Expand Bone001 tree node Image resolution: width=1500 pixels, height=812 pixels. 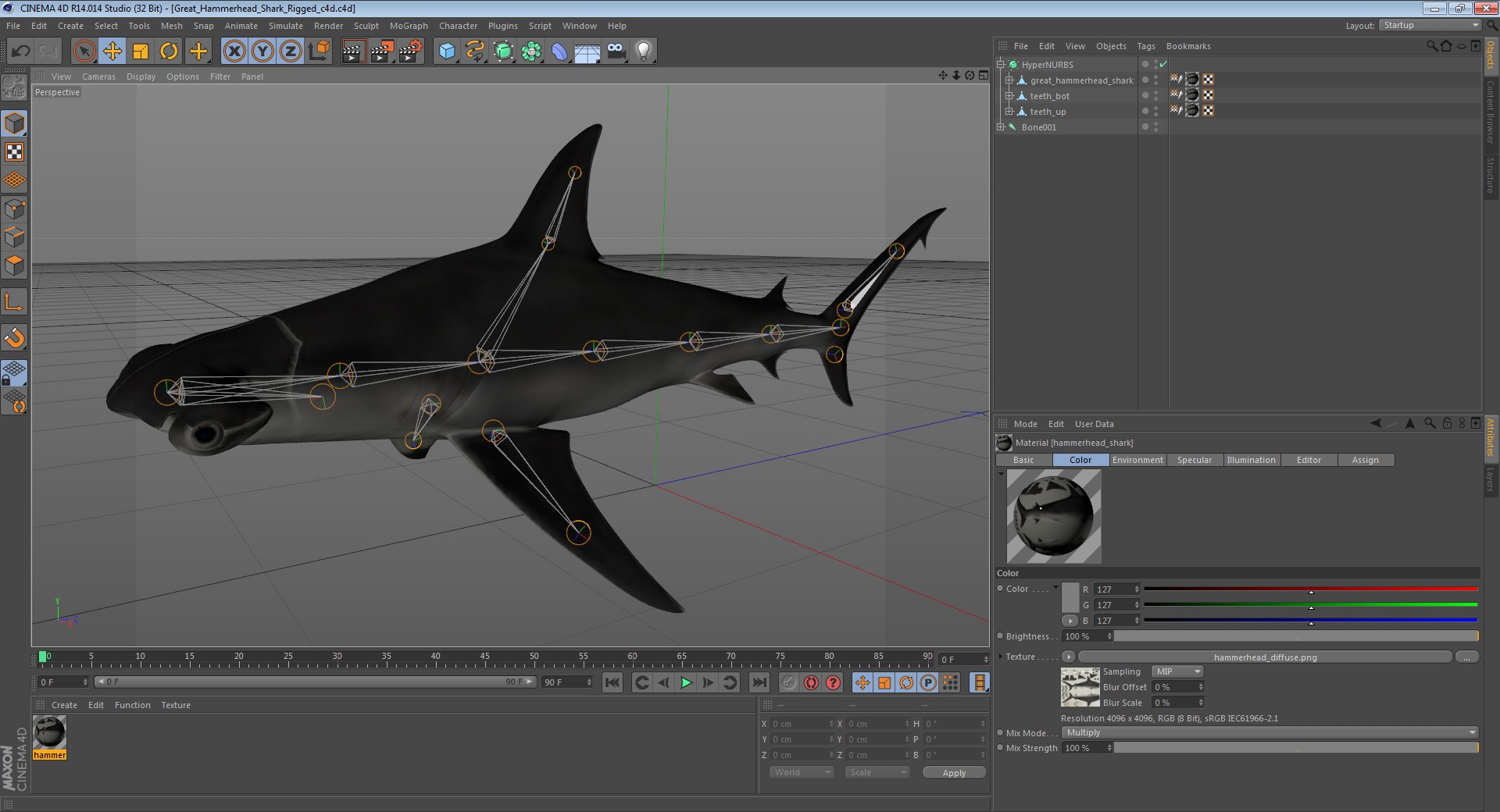pos(1000,127)
